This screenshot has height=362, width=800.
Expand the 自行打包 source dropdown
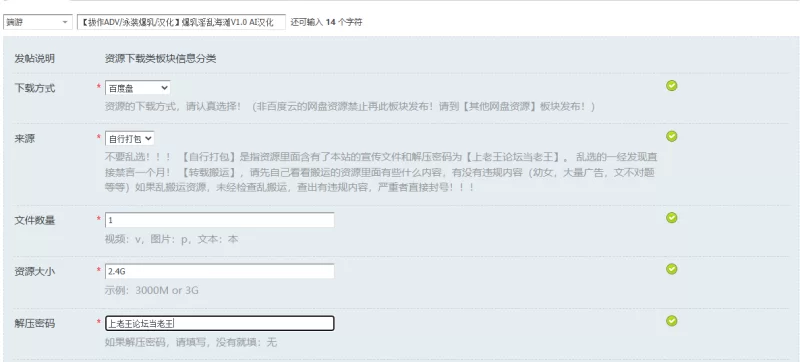coord(130,138)
